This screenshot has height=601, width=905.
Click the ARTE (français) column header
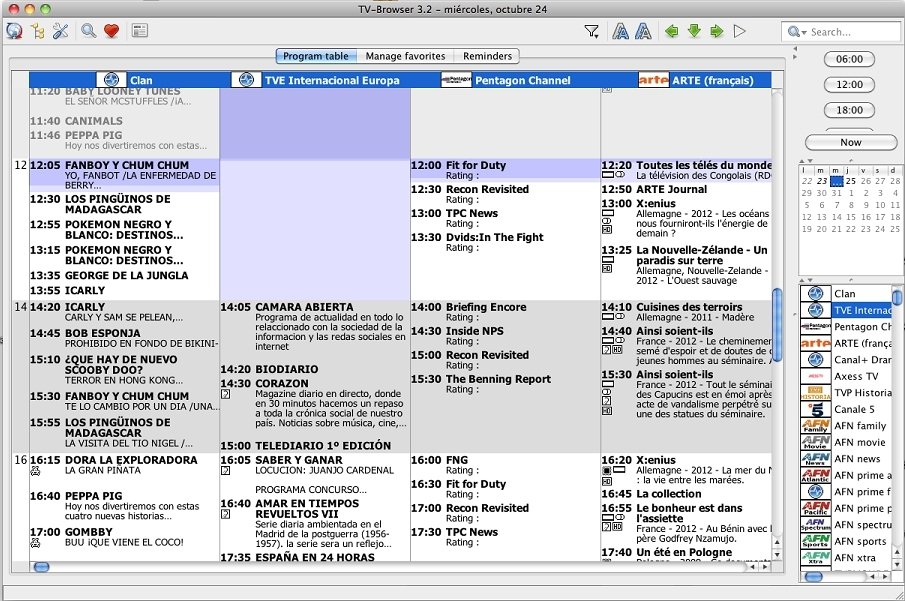point(686,80)
